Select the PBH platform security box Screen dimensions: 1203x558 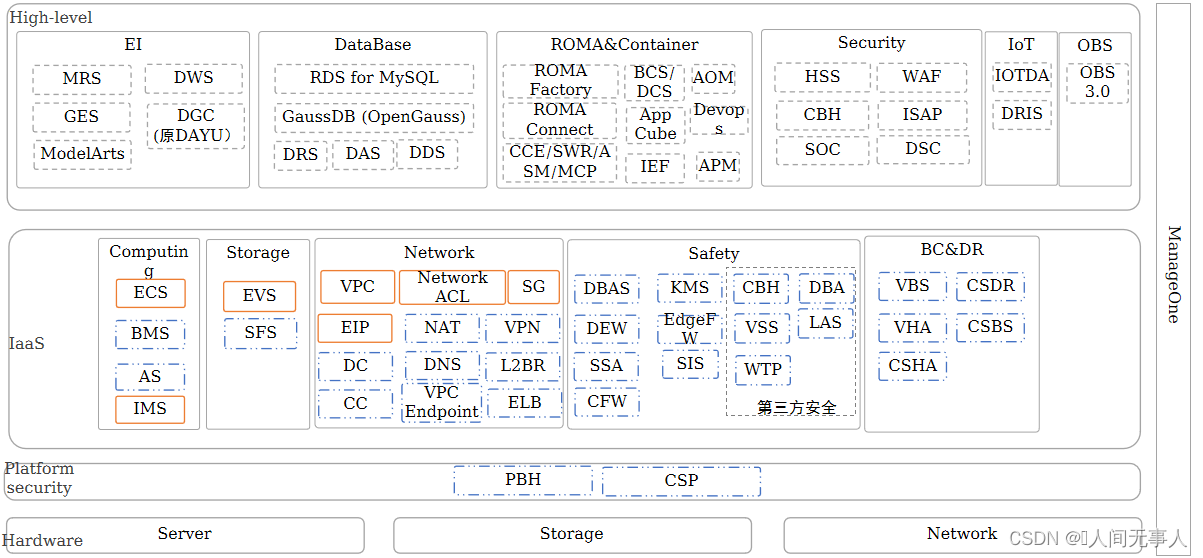[522, 480]
